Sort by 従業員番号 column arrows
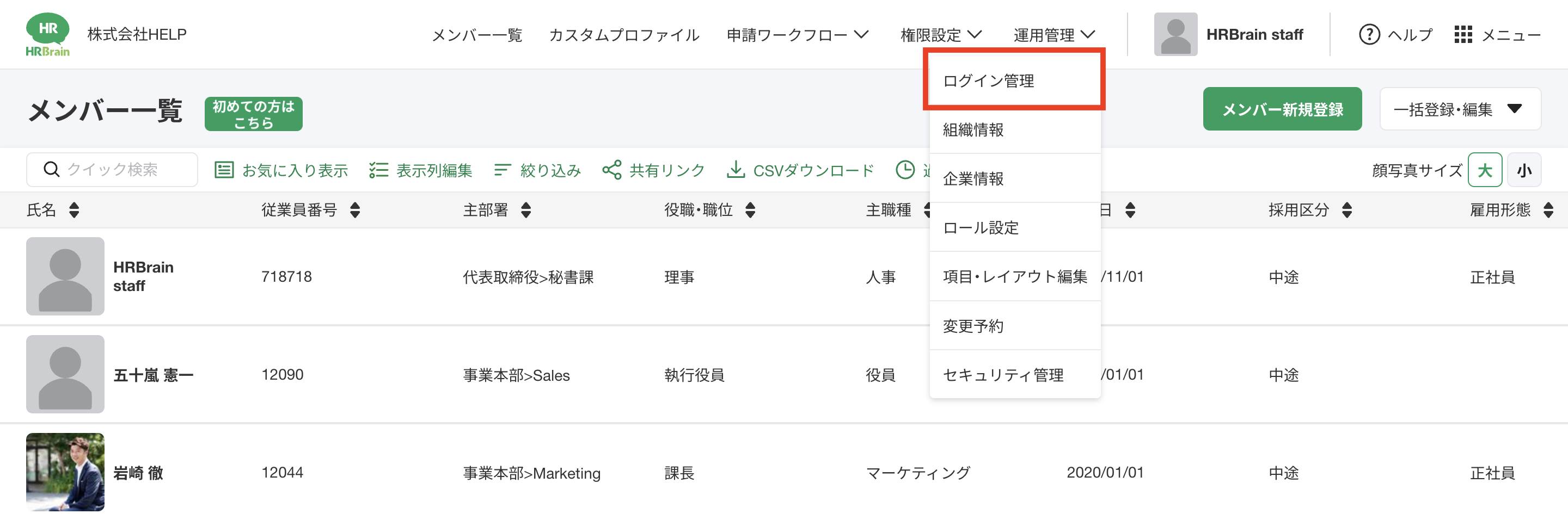Viewport: 1568px width, 520px height. [355, 211]
